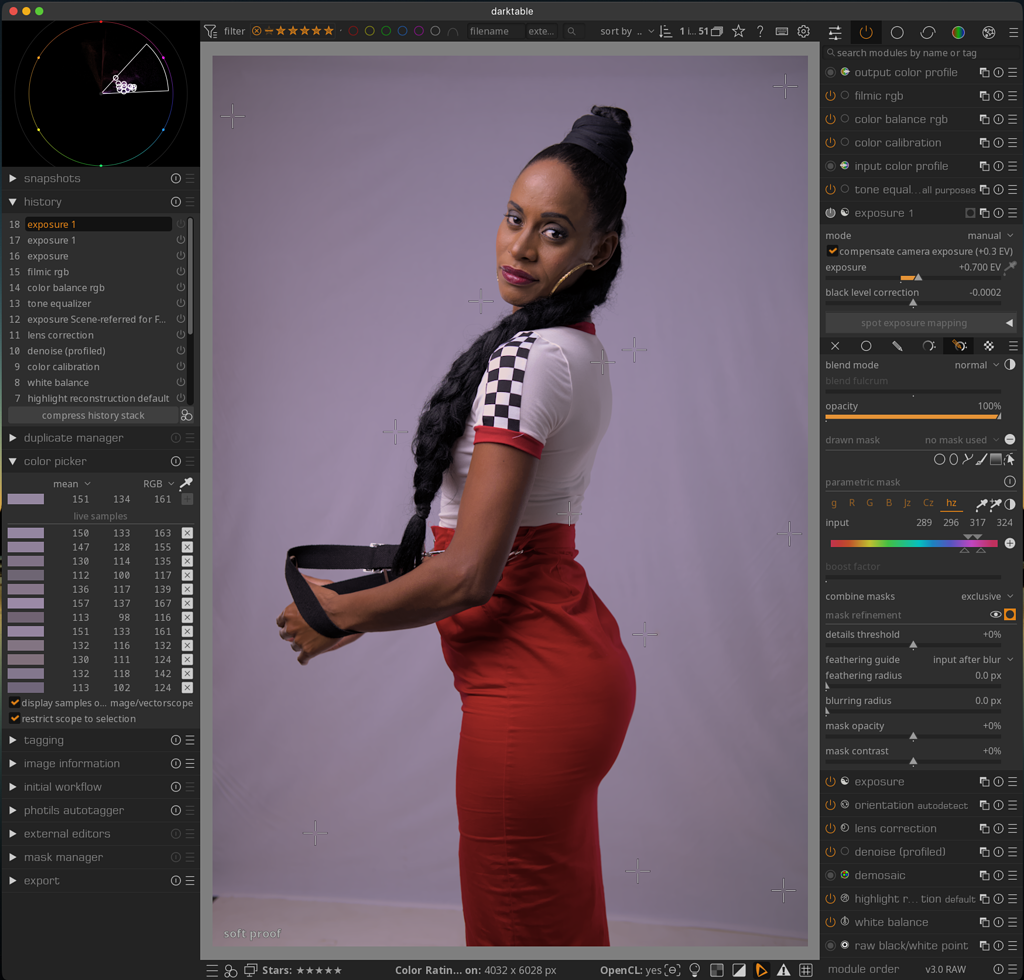1024x980 pixels.
Task: Select the gradient mask shape icon
Action: click(996, 459)
